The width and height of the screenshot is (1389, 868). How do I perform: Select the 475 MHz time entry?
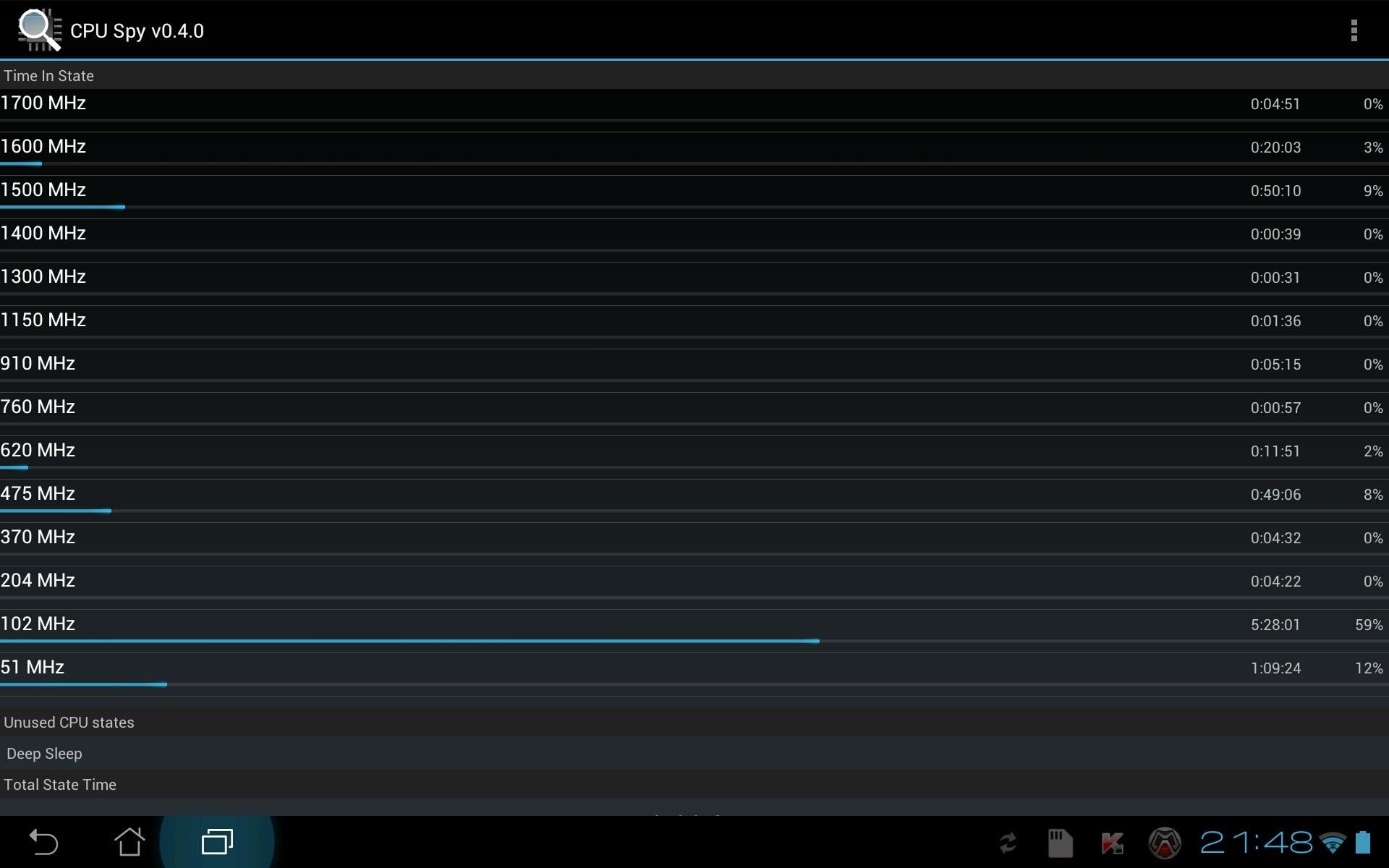pyautogui.click(x=1275, y=495)
